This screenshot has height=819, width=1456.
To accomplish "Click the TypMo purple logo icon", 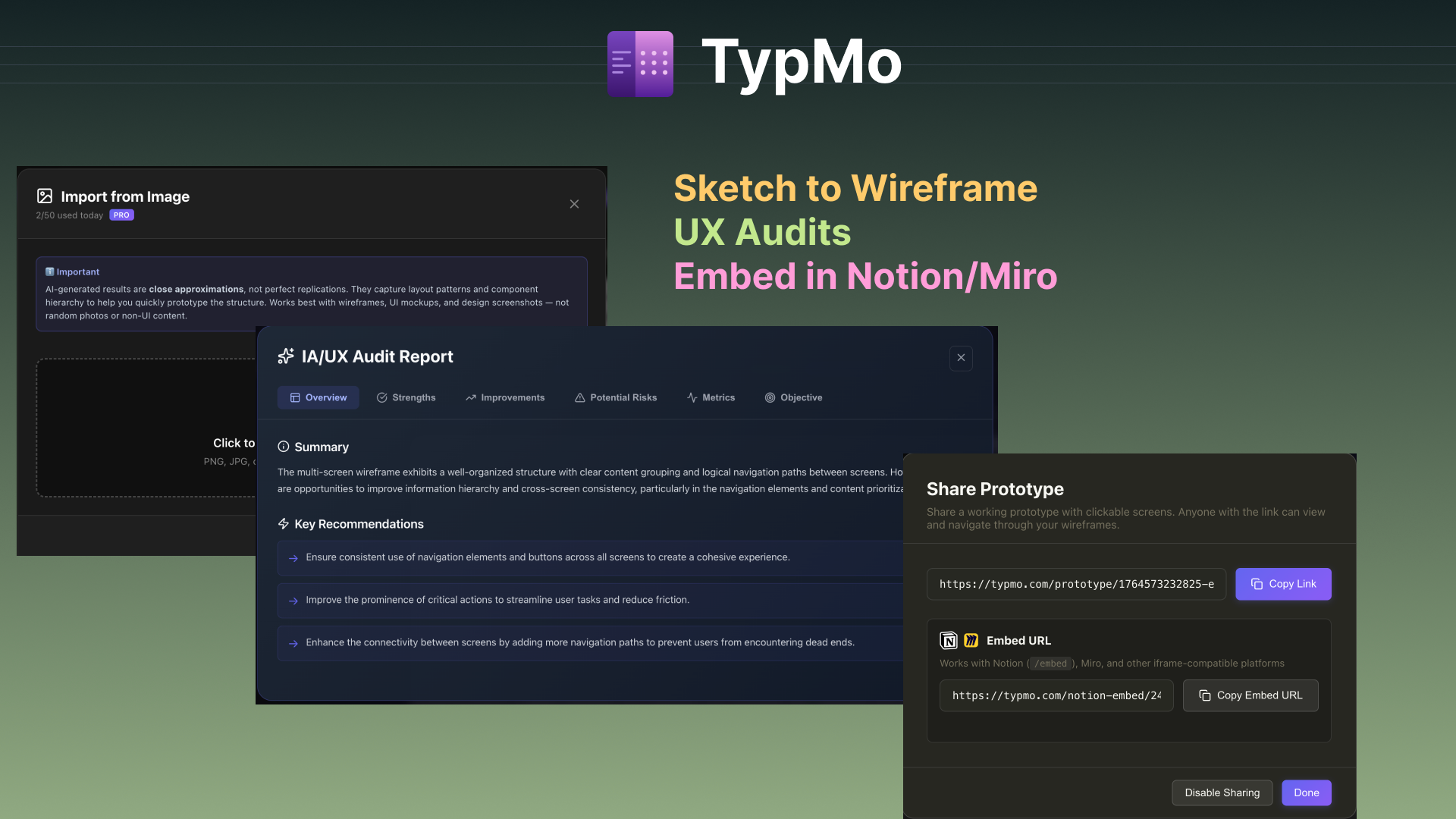I will click(640, 64).
